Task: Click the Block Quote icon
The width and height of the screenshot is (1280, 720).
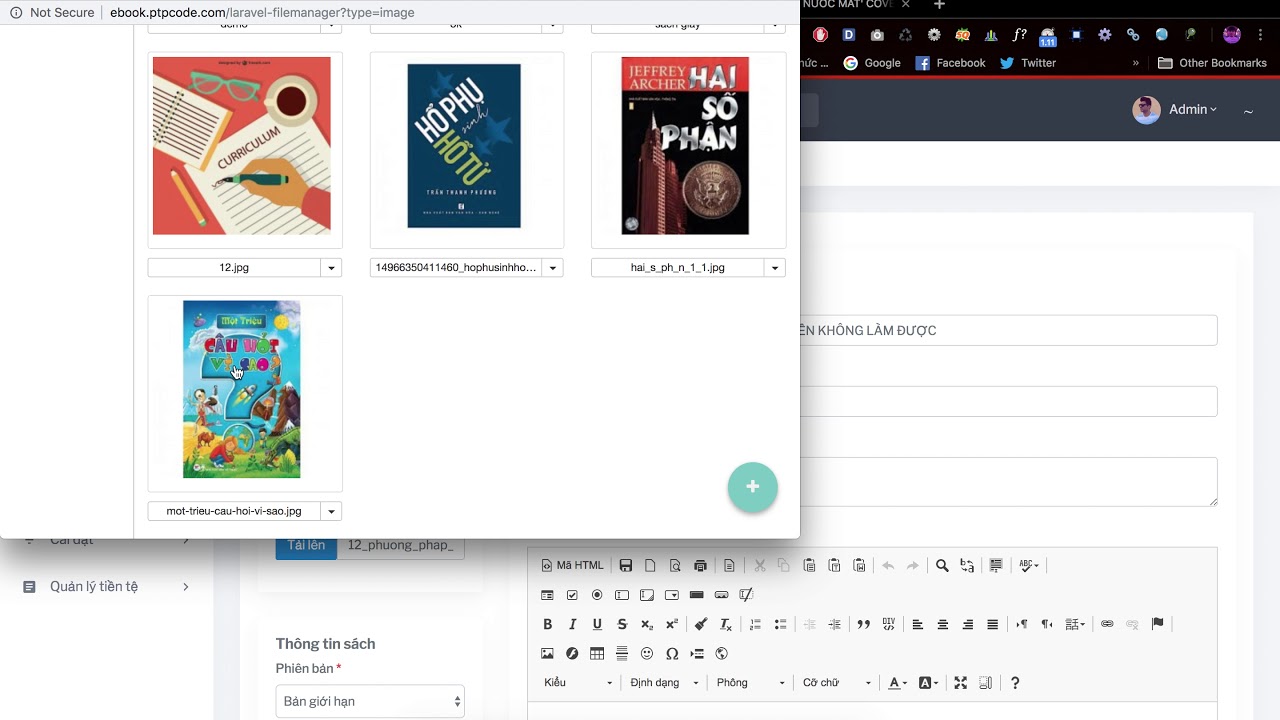Action: pos(864,624)
